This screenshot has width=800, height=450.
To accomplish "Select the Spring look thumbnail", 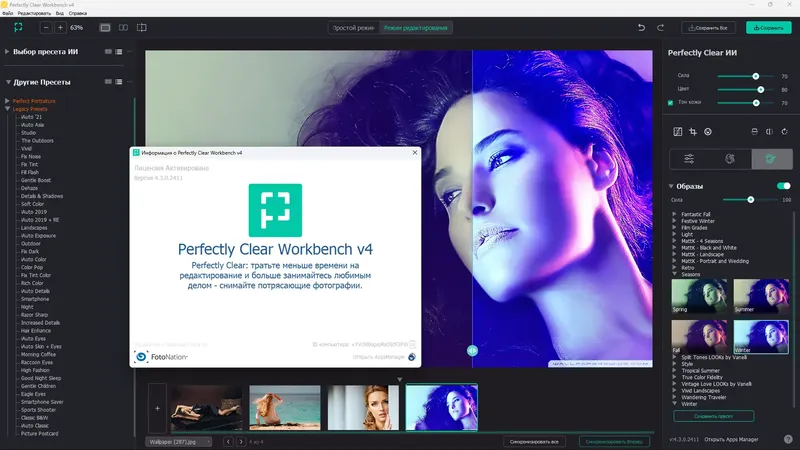I will (x=699, y=296).
